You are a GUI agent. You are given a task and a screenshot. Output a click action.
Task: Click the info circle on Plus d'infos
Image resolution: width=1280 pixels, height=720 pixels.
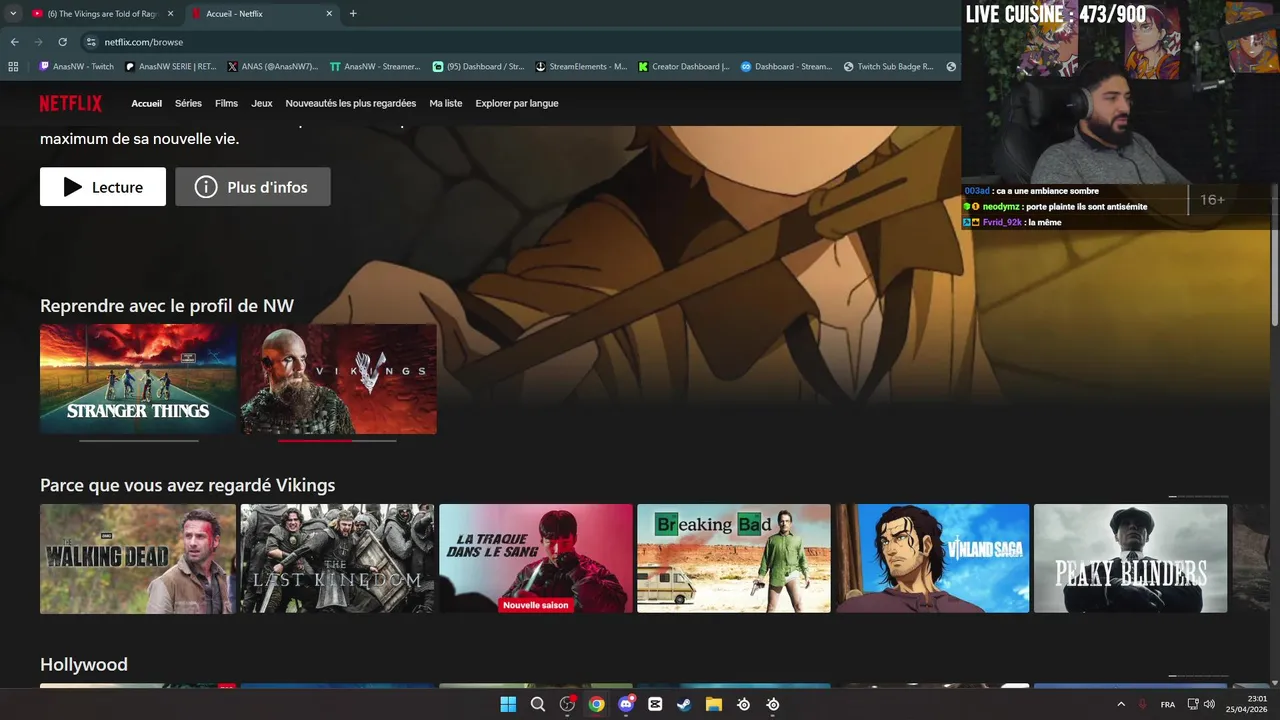coord(206,187)
